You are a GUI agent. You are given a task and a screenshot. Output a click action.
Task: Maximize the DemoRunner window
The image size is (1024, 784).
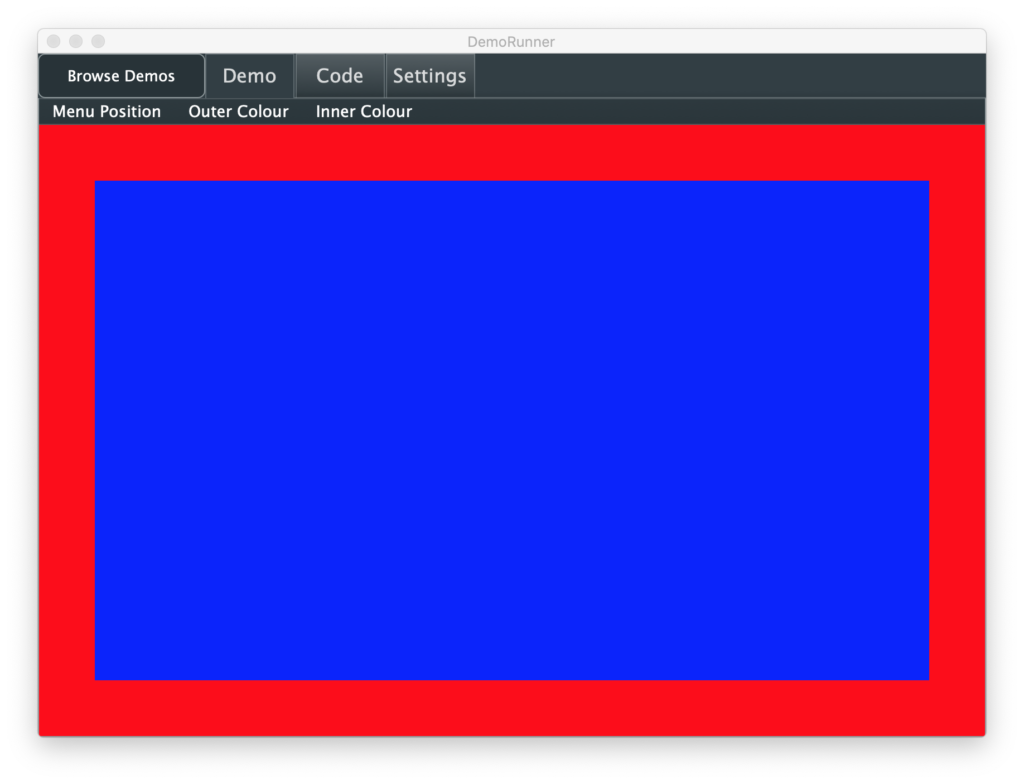pyautogui.click(x=98, y=41)
